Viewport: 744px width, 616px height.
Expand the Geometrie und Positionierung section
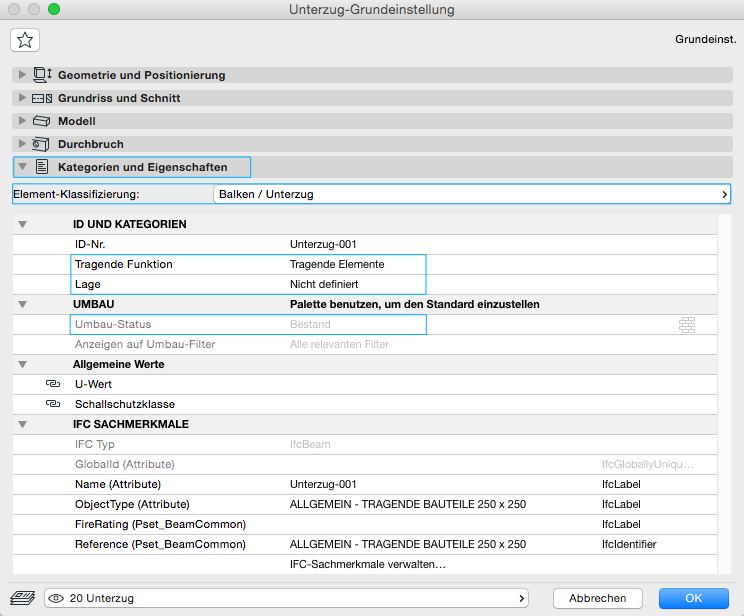(23, 75)
